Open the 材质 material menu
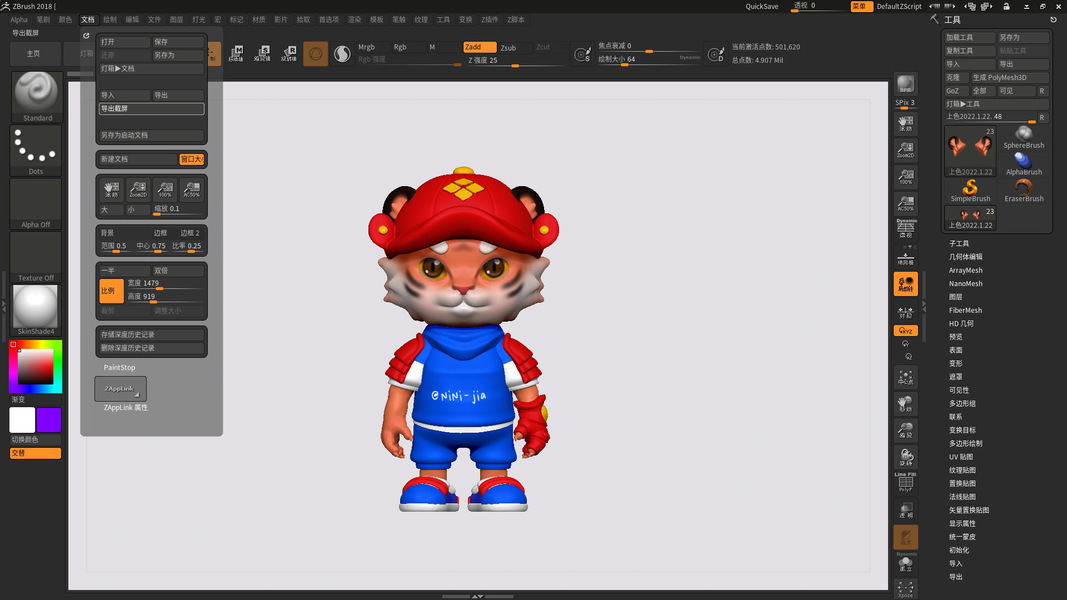Screen dimensions: 1067x600 click(259, 20)
